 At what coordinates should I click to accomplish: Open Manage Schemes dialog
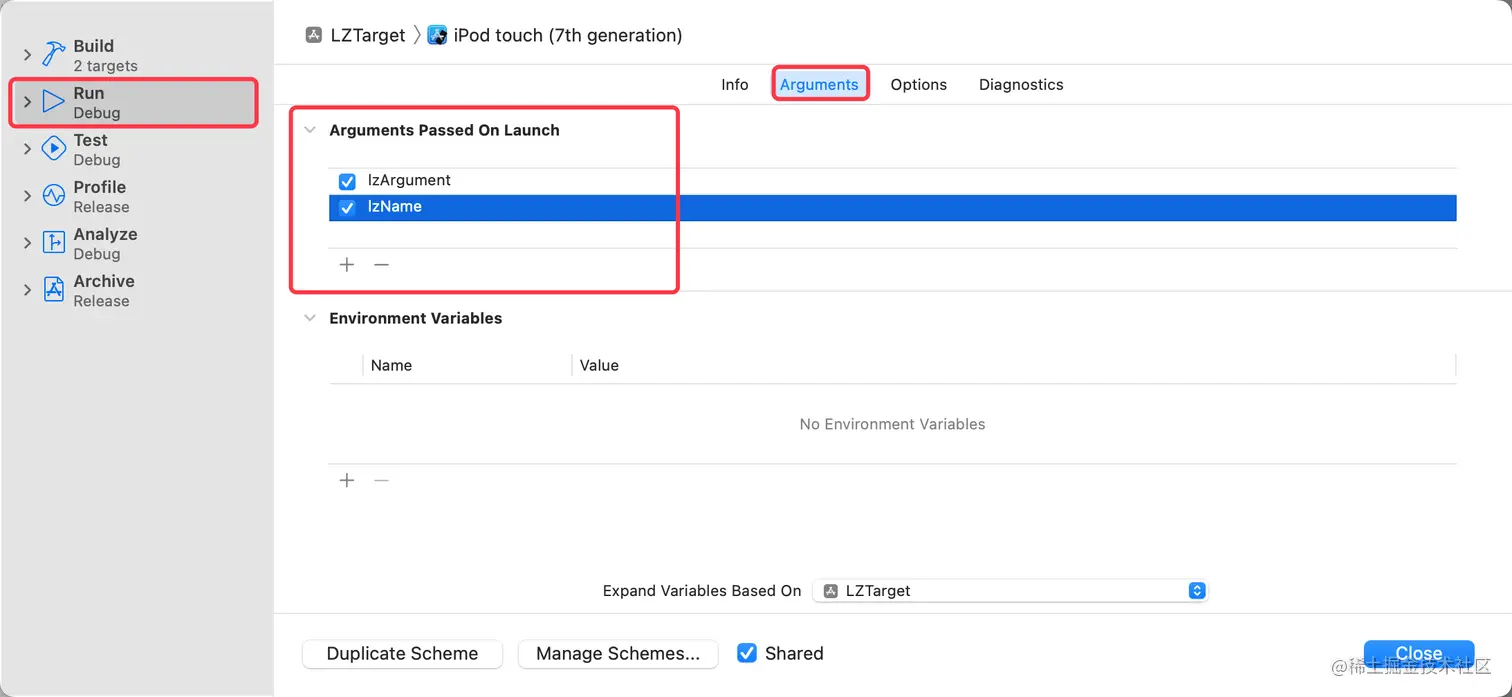(x=618, y=654)
